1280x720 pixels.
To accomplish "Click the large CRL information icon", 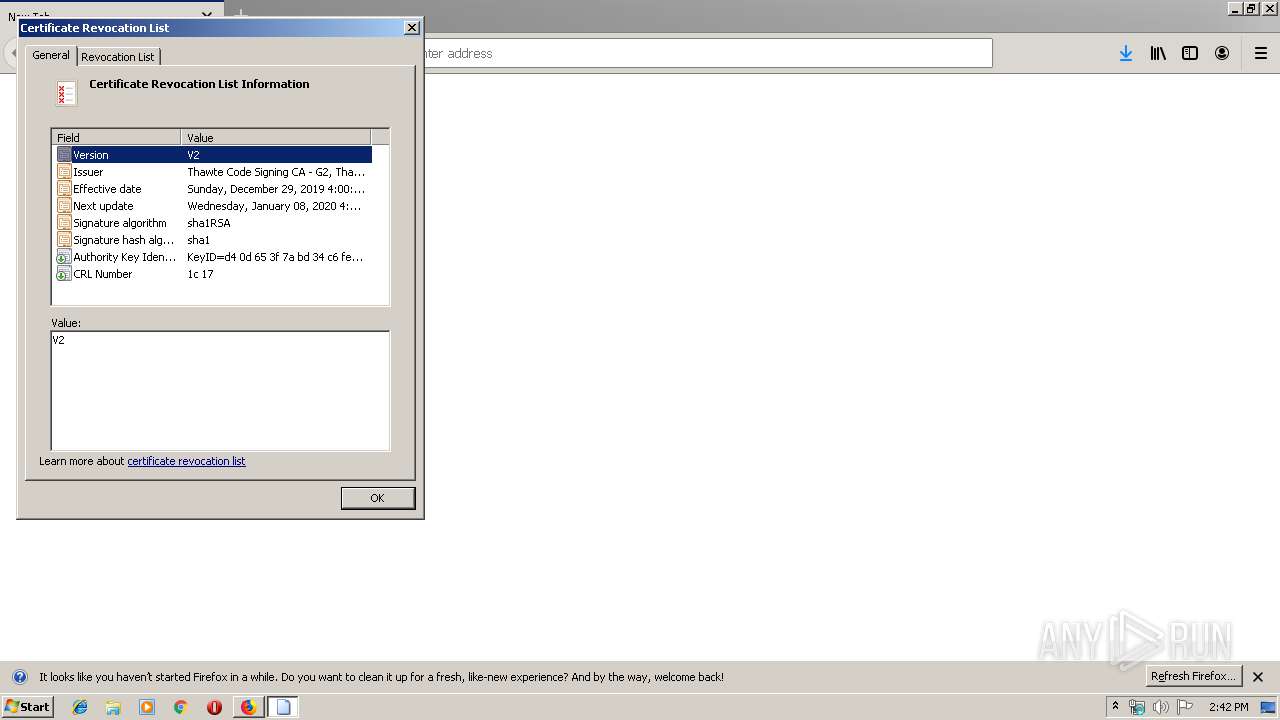I will click(66, 93).
